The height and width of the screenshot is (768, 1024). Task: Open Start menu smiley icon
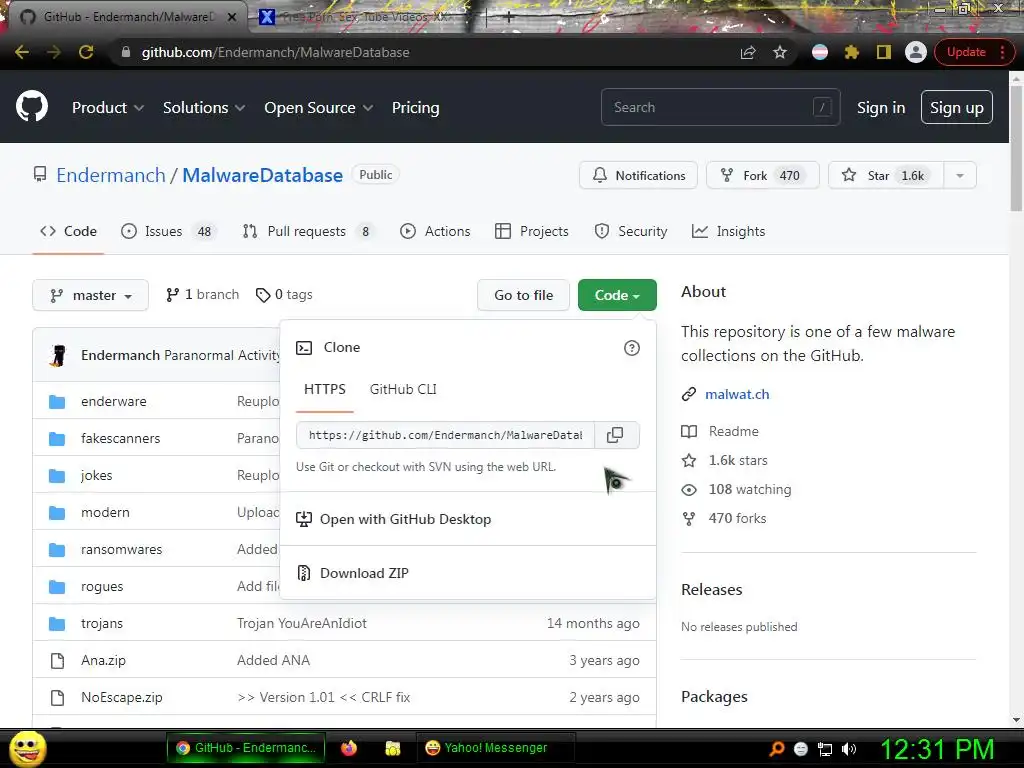[28, 748]
